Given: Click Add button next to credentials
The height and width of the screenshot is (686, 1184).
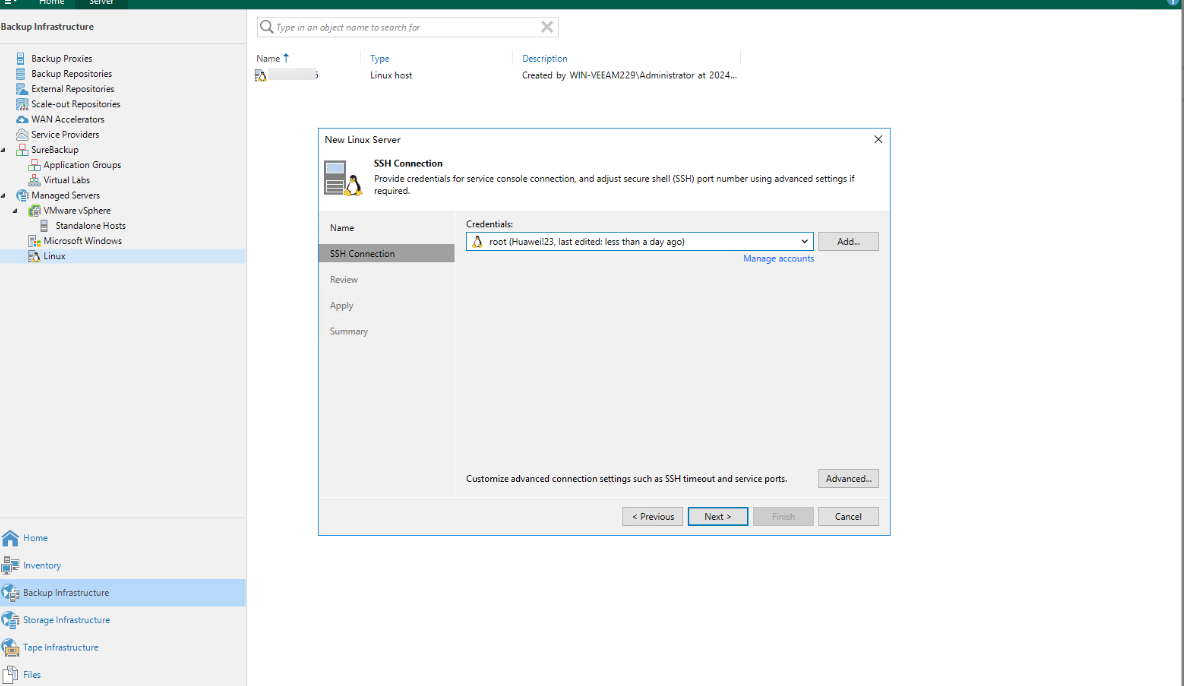Looking at the screenshot, I should (x=848, y=242).
